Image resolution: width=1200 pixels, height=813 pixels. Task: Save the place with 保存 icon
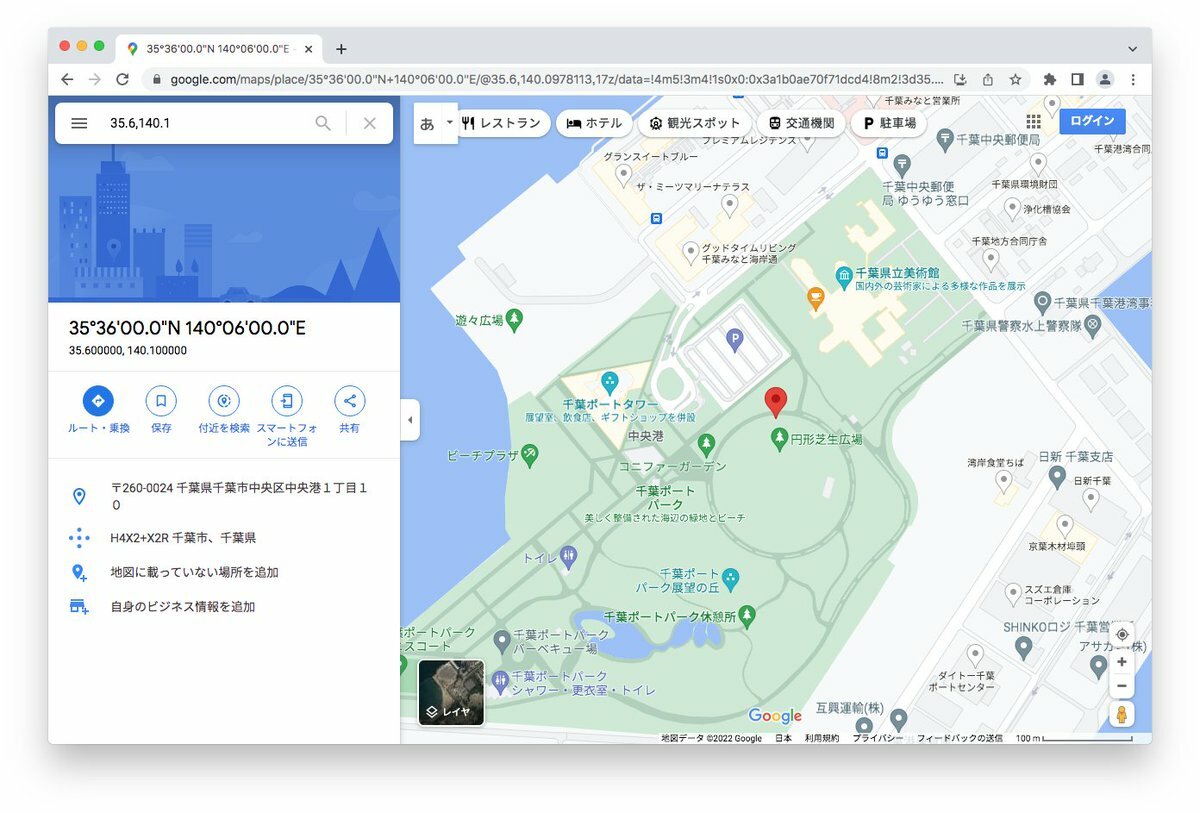(161, 401)
